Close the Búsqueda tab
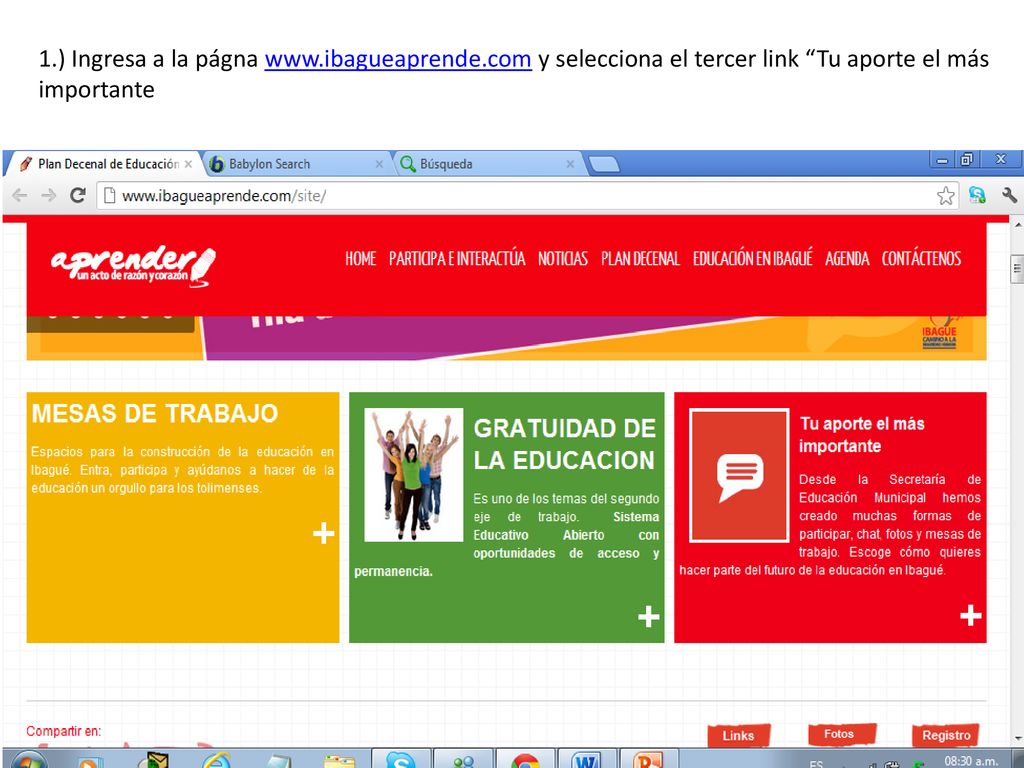The image size is (1024, 768). coord(570,165)
